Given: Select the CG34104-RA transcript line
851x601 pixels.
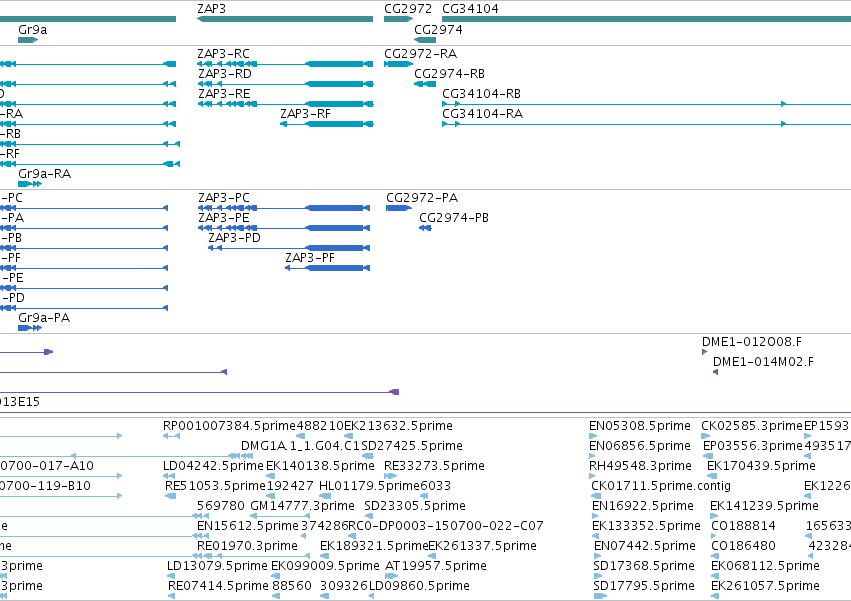Looking at the screenshot, I should click(646, 124).
